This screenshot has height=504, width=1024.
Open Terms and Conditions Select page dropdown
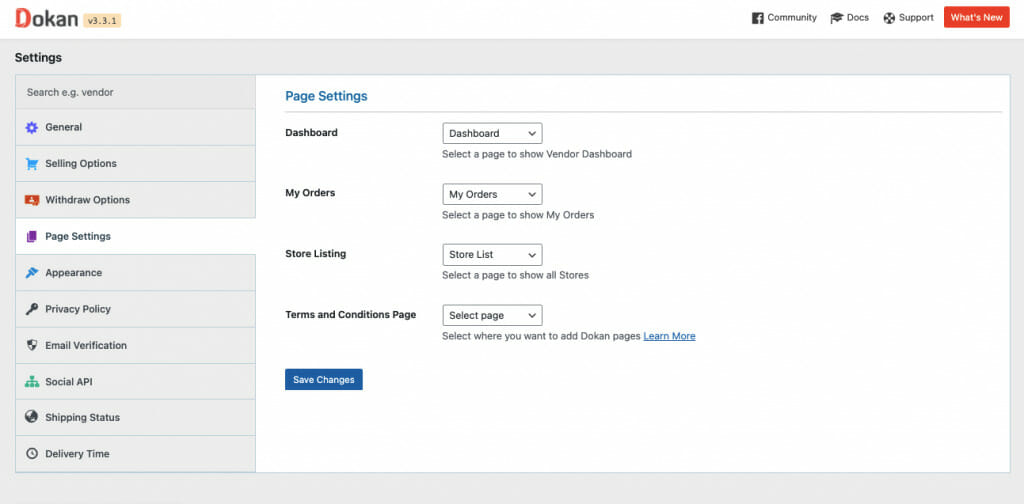click(492, 315)
